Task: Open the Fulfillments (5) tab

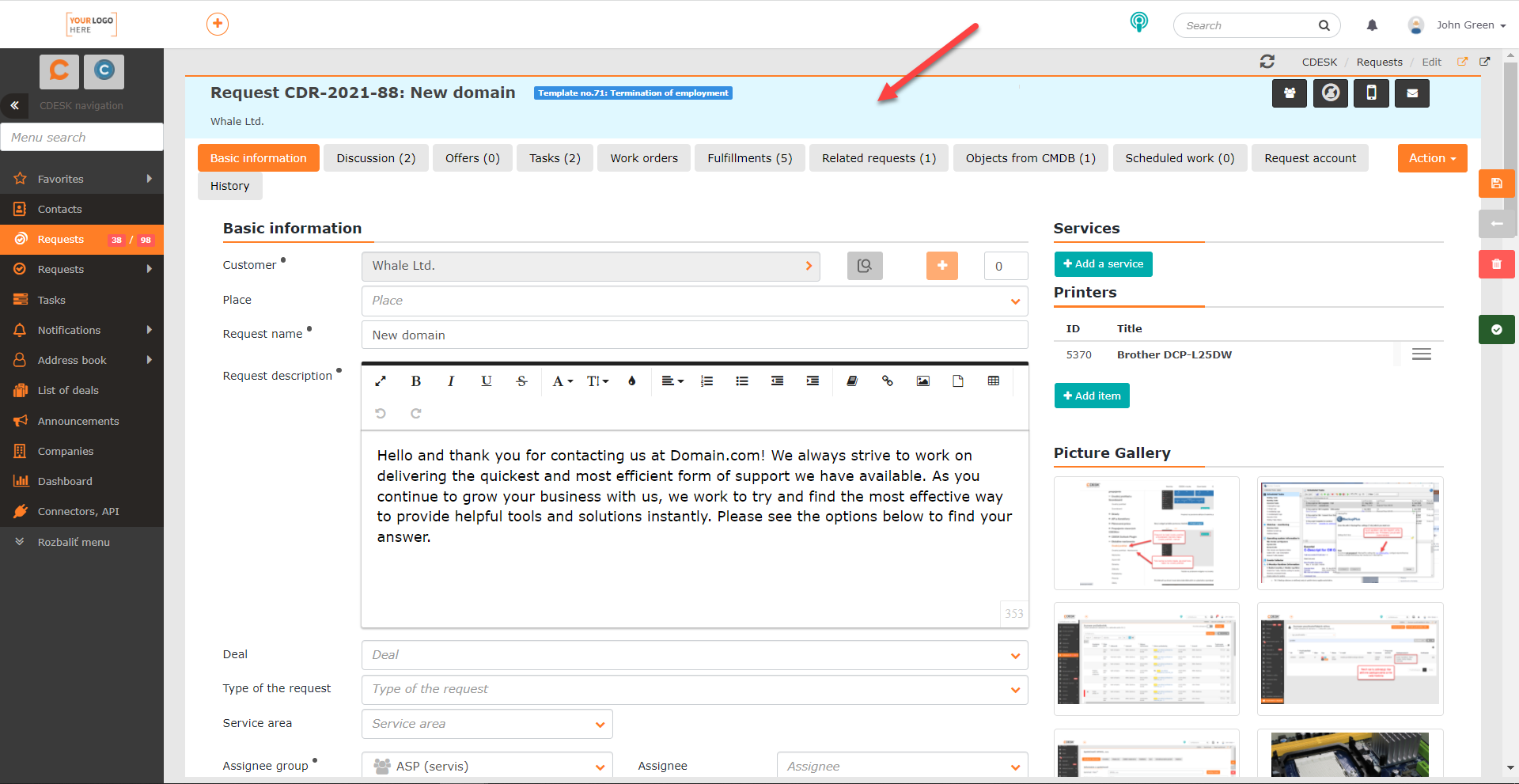Action: point(750,158)
